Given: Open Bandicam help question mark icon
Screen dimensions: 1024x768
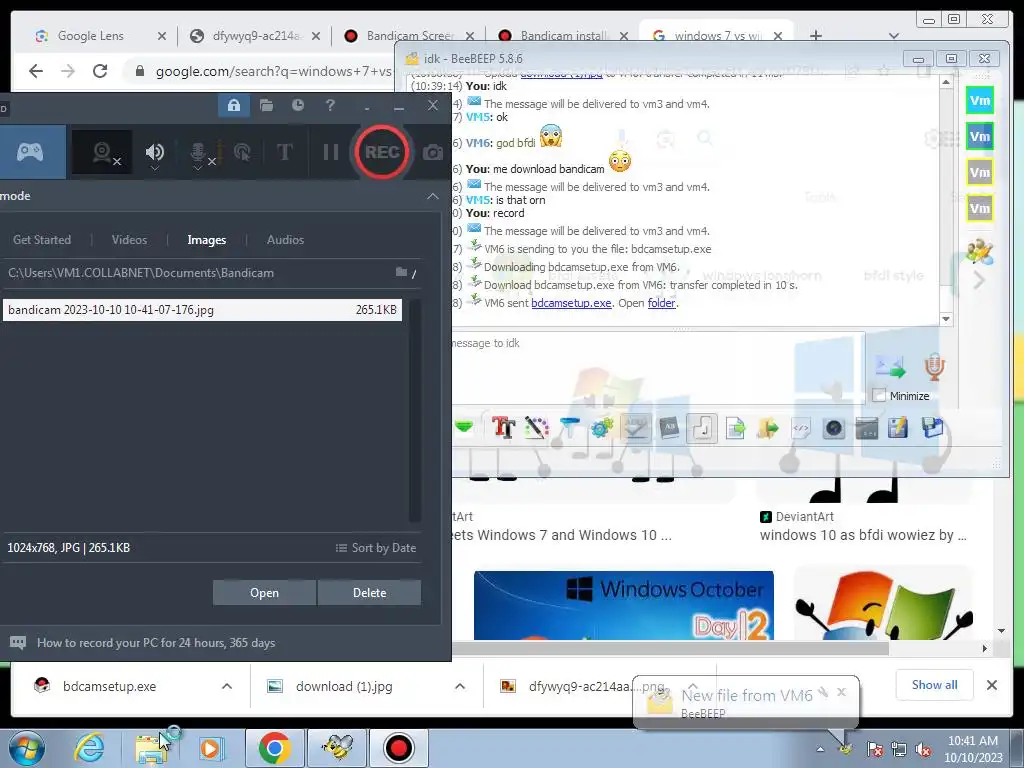Looking at the screenshot, I should [x=330, y=105].
